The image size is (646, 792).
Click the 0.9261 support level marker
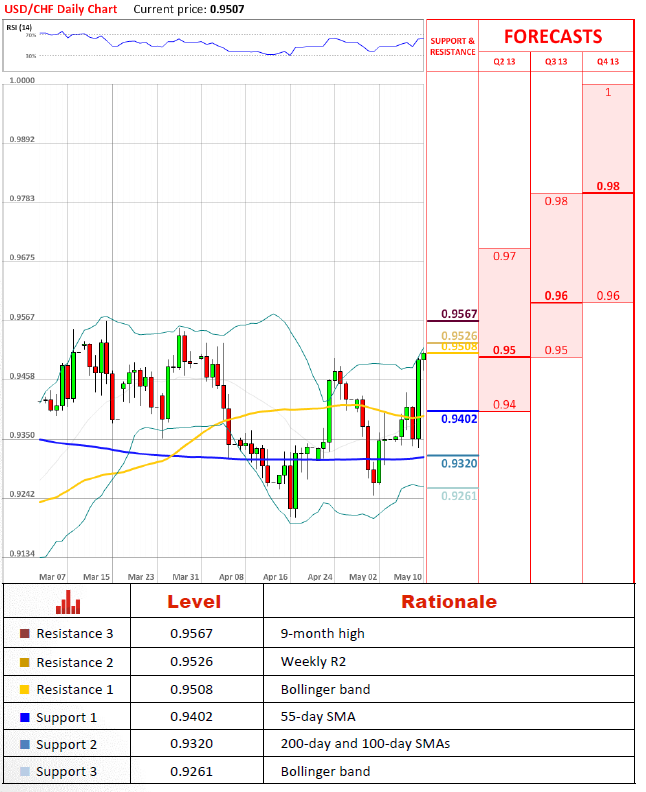(x=459, y=496)
